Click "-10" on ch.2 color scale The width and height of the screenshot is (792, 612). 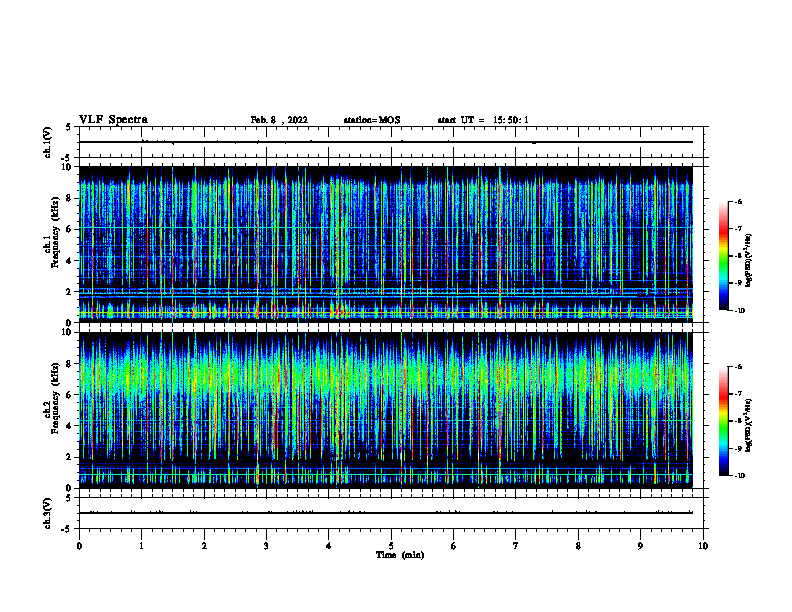click(x=740, y=476)
